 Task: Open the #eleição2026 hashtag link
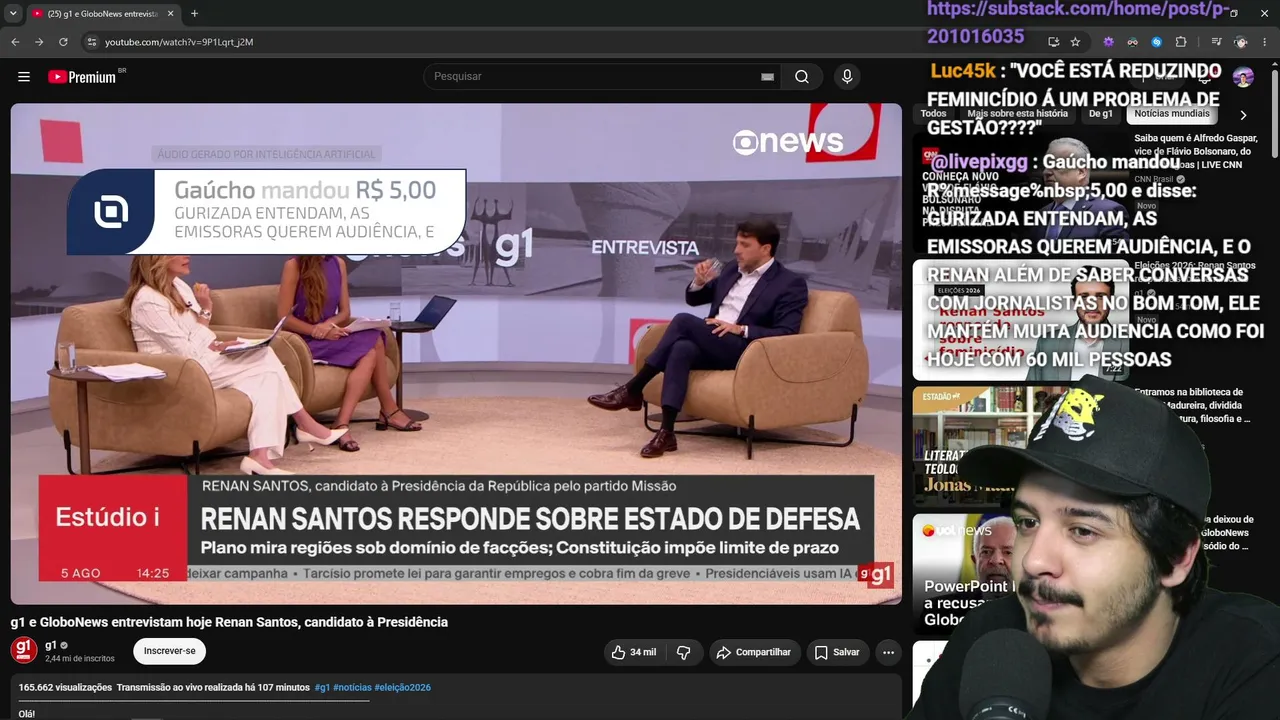click(403, 688)
